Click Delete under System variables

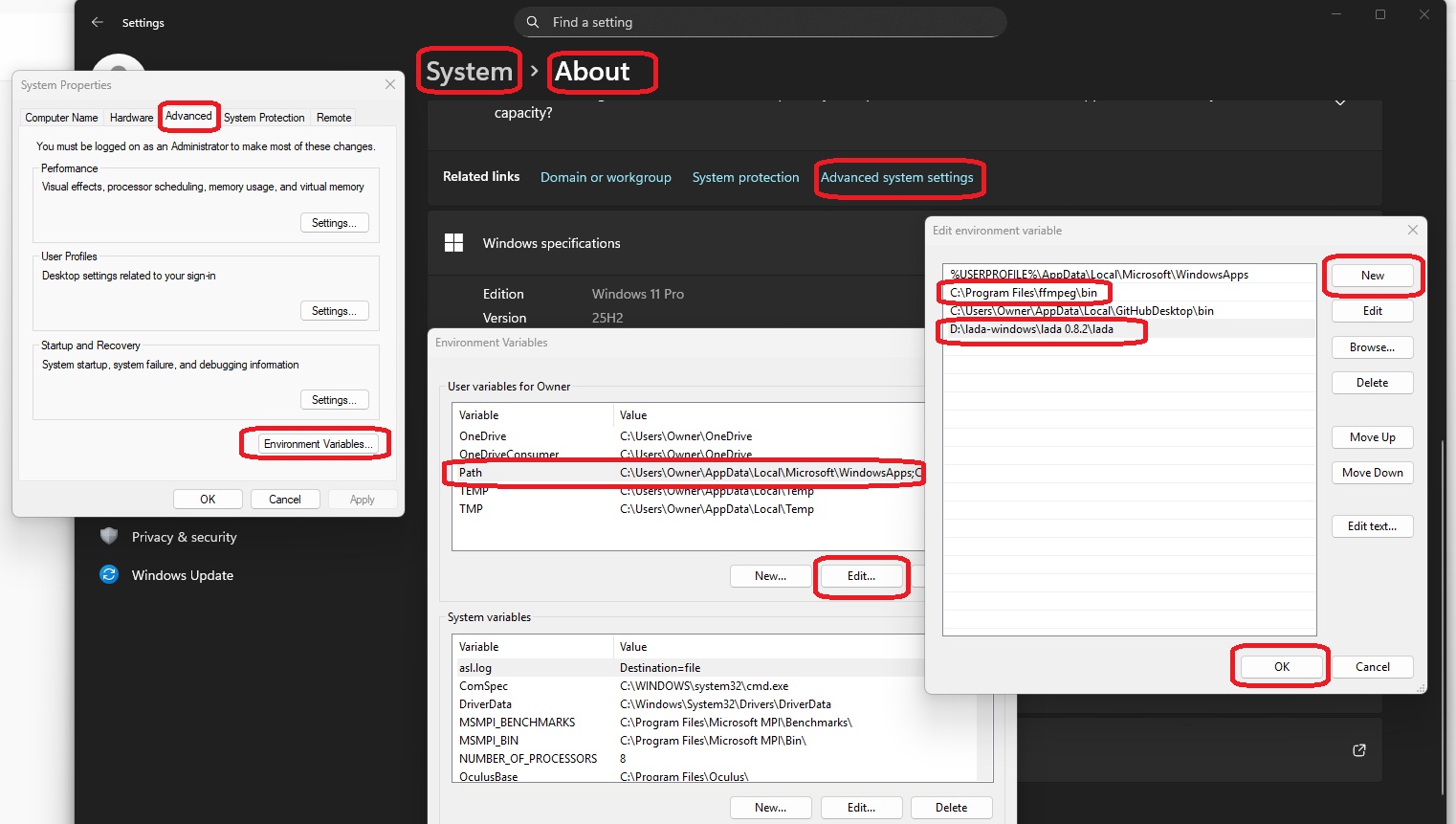tap(951, 808)
